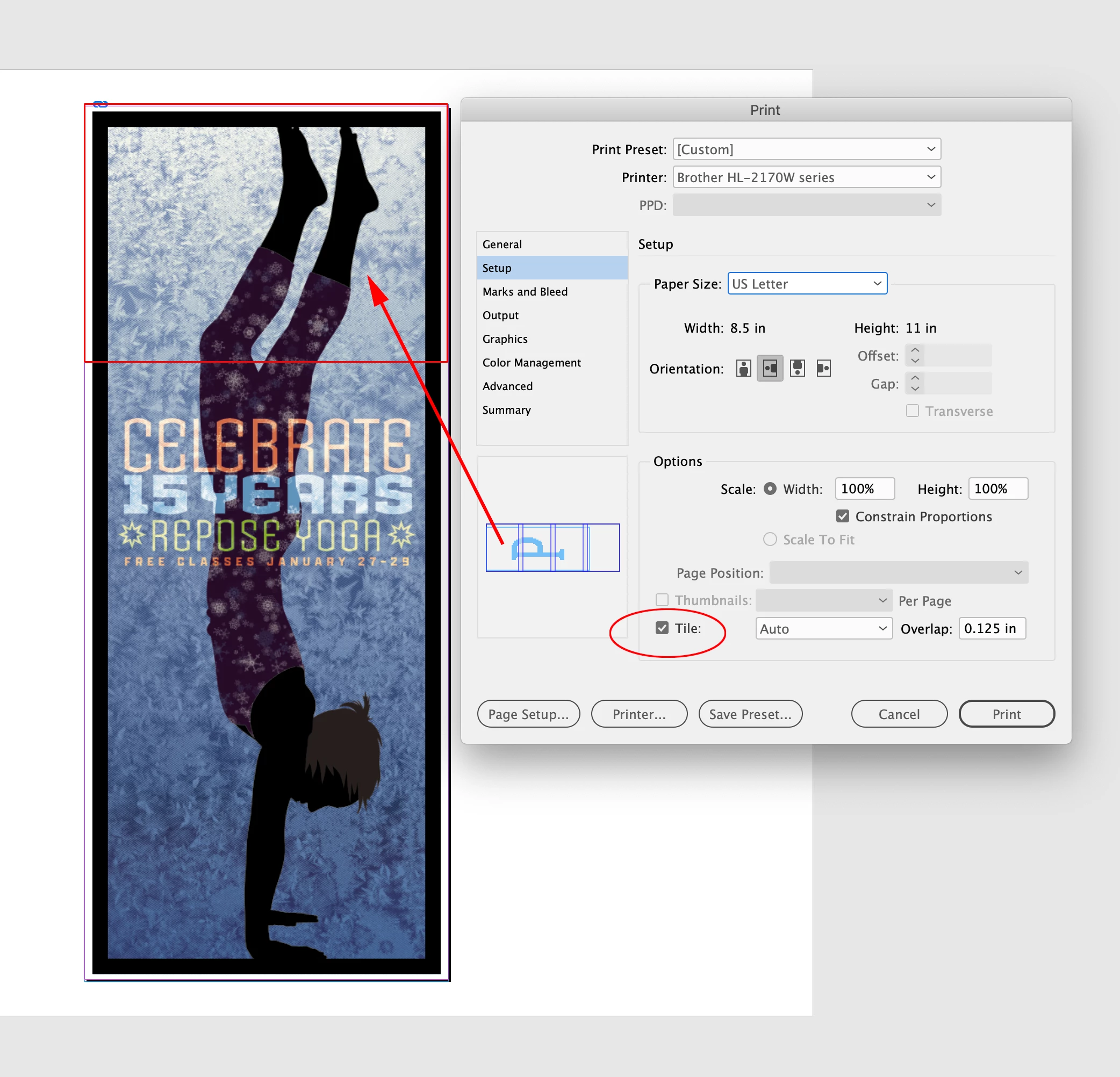The image size is (1120, 1077).
Task: Open the Tile mode Auto dropdown
Action: tap(823, 628)
